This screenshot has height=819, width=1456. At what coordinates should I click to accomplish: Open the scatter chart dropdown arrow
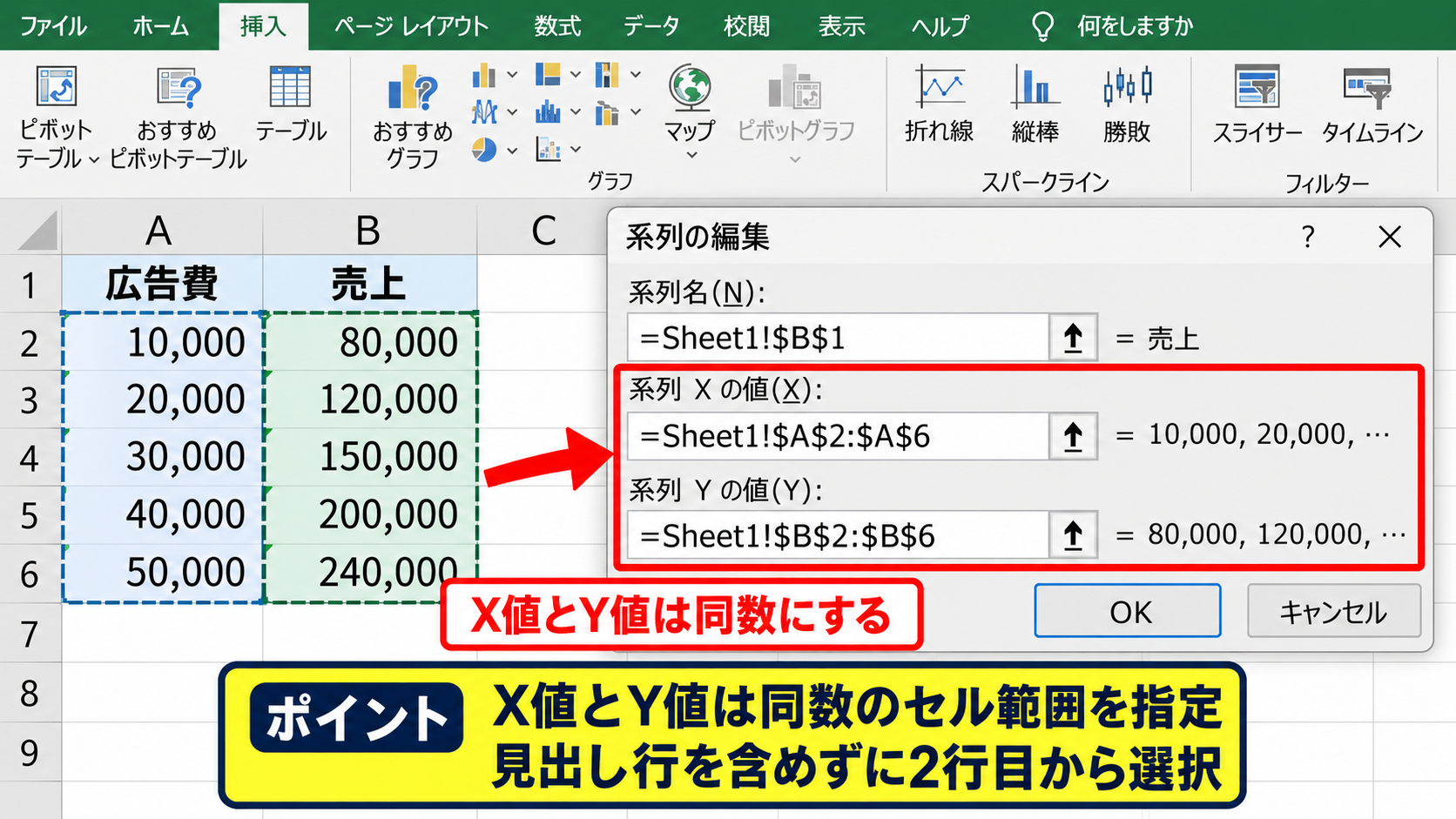point(576,151)
